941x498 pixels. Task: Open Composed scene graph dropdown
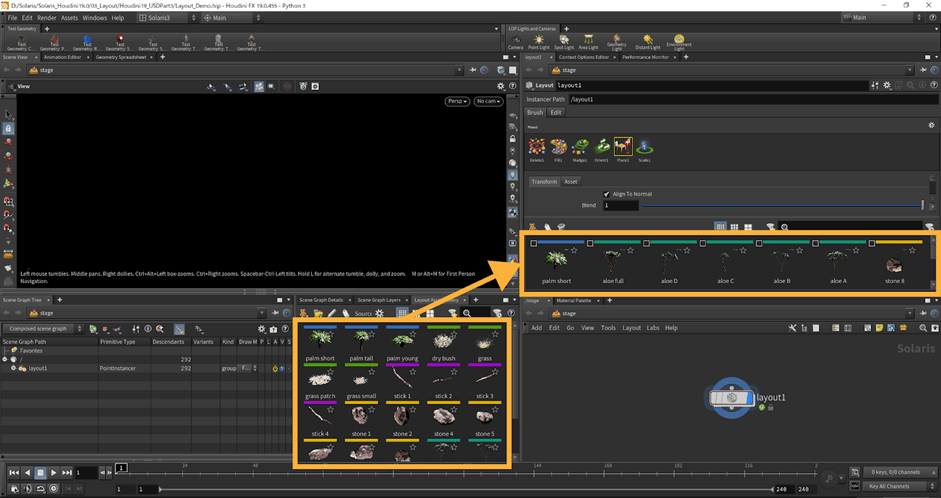pyautogui.click(x=43, y=329)
